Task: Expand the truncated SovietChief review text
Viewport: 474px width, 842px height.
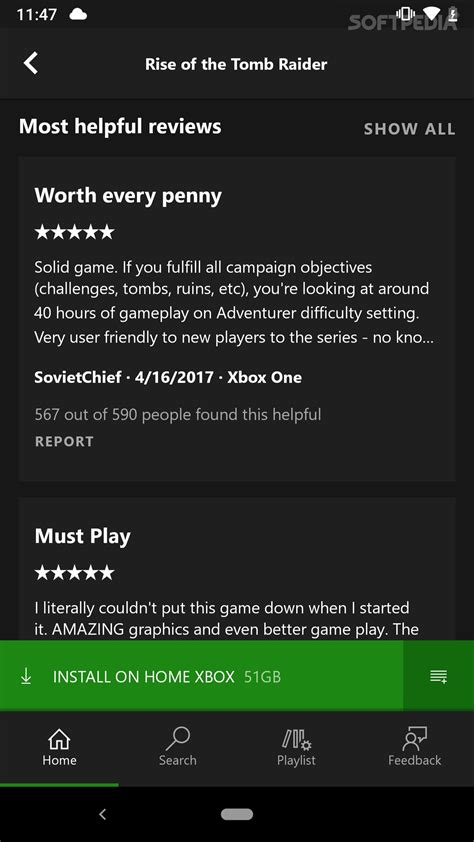Action: pos(232,303)
